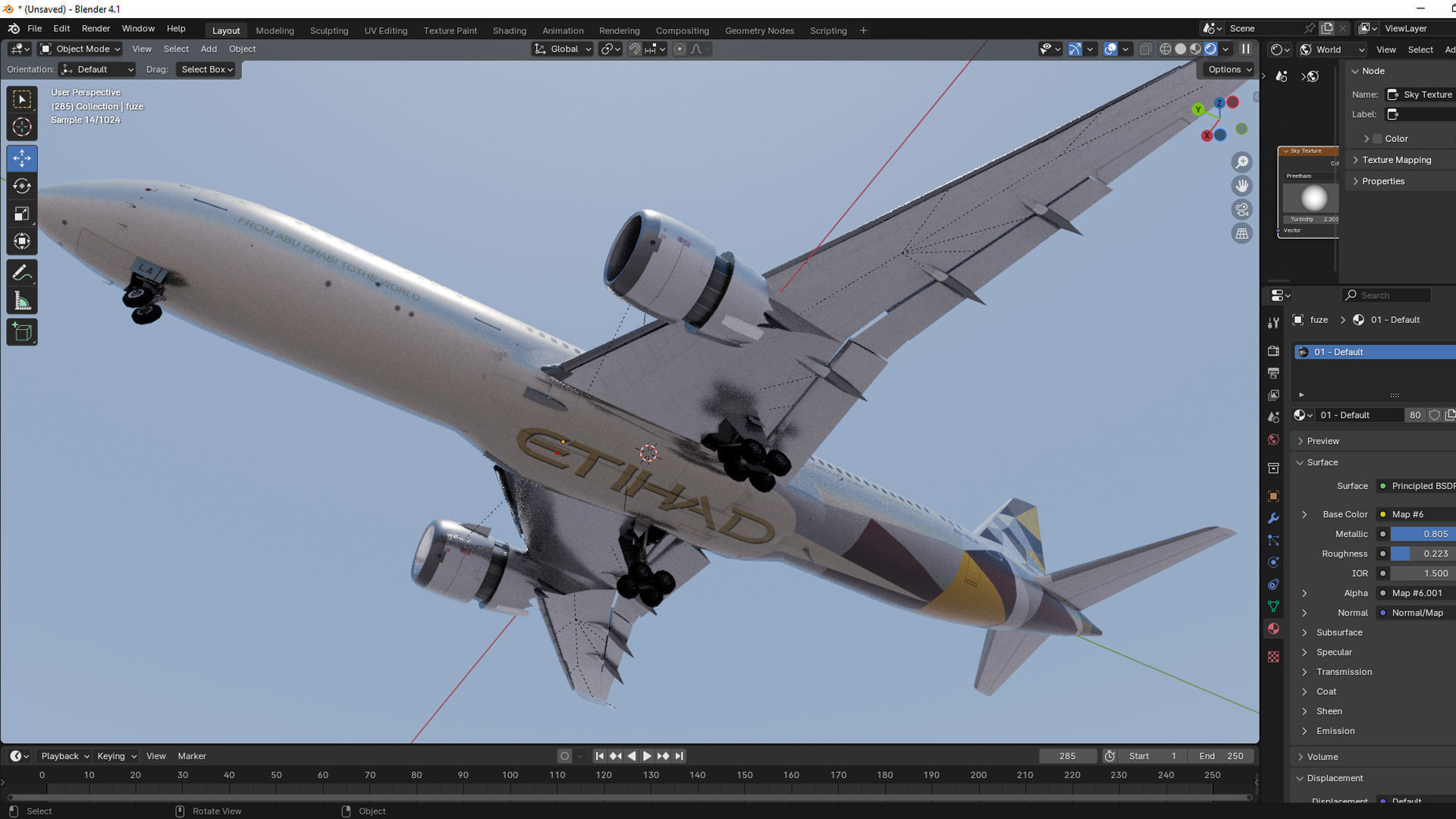Click the Options button in viewport
Viewport: 1456px width, 819px height.
(1229, 70)
